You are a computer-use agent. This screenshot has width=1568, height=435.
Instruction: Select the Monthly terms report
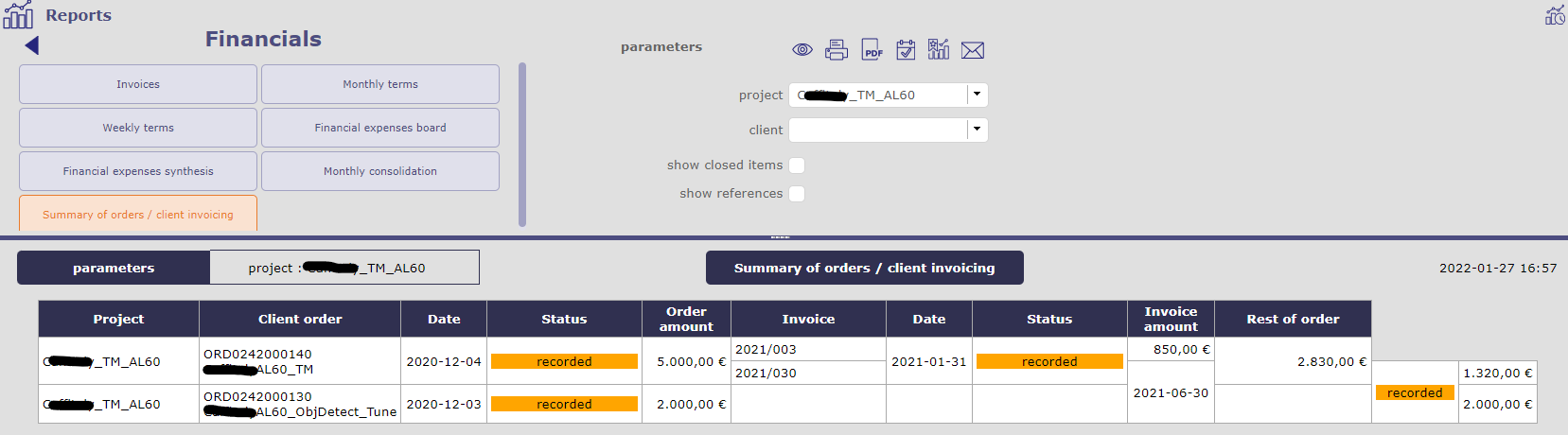(380, 84)
